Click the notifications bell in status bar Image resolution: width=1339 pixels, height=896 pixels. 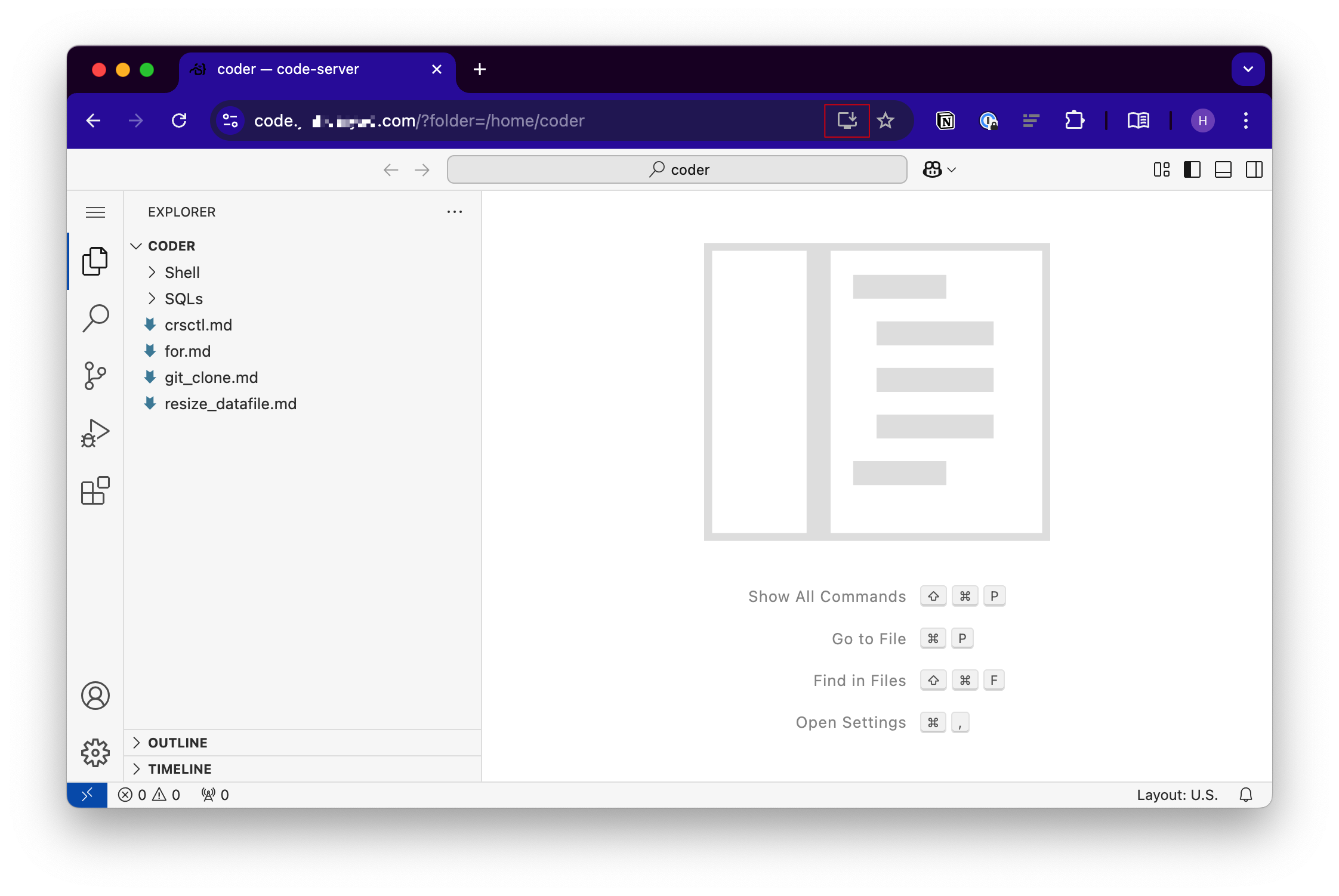pyautogui.click(x=1245, y=795)
